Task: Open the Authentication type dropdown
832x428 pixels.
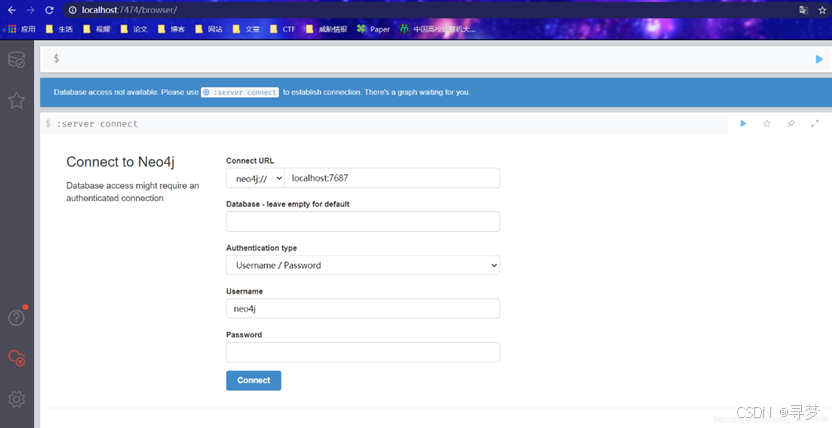Action: tap(363, 265)
